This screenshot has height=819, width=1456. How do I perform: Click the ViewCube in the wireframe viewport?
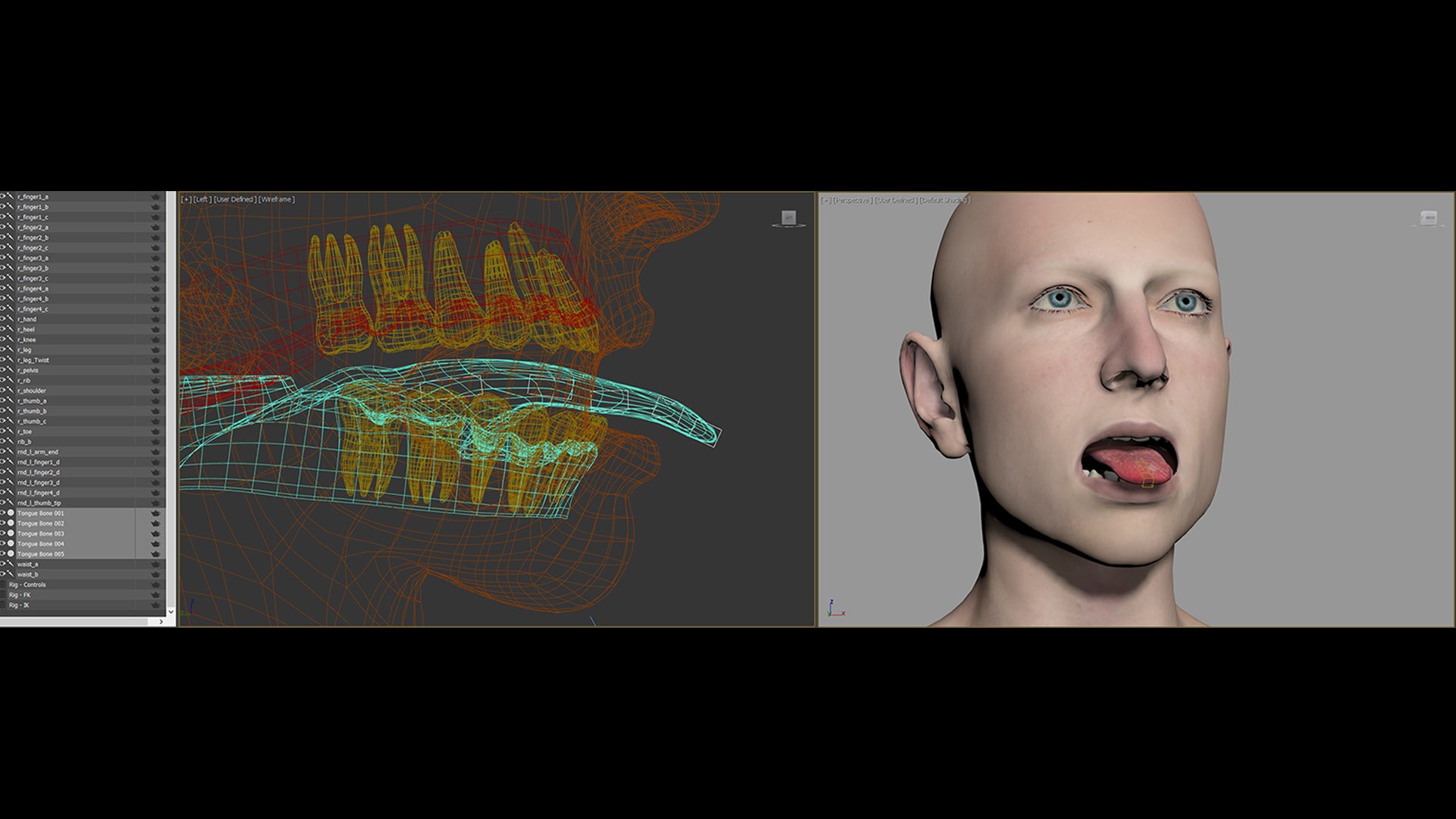tap(789, 218)
